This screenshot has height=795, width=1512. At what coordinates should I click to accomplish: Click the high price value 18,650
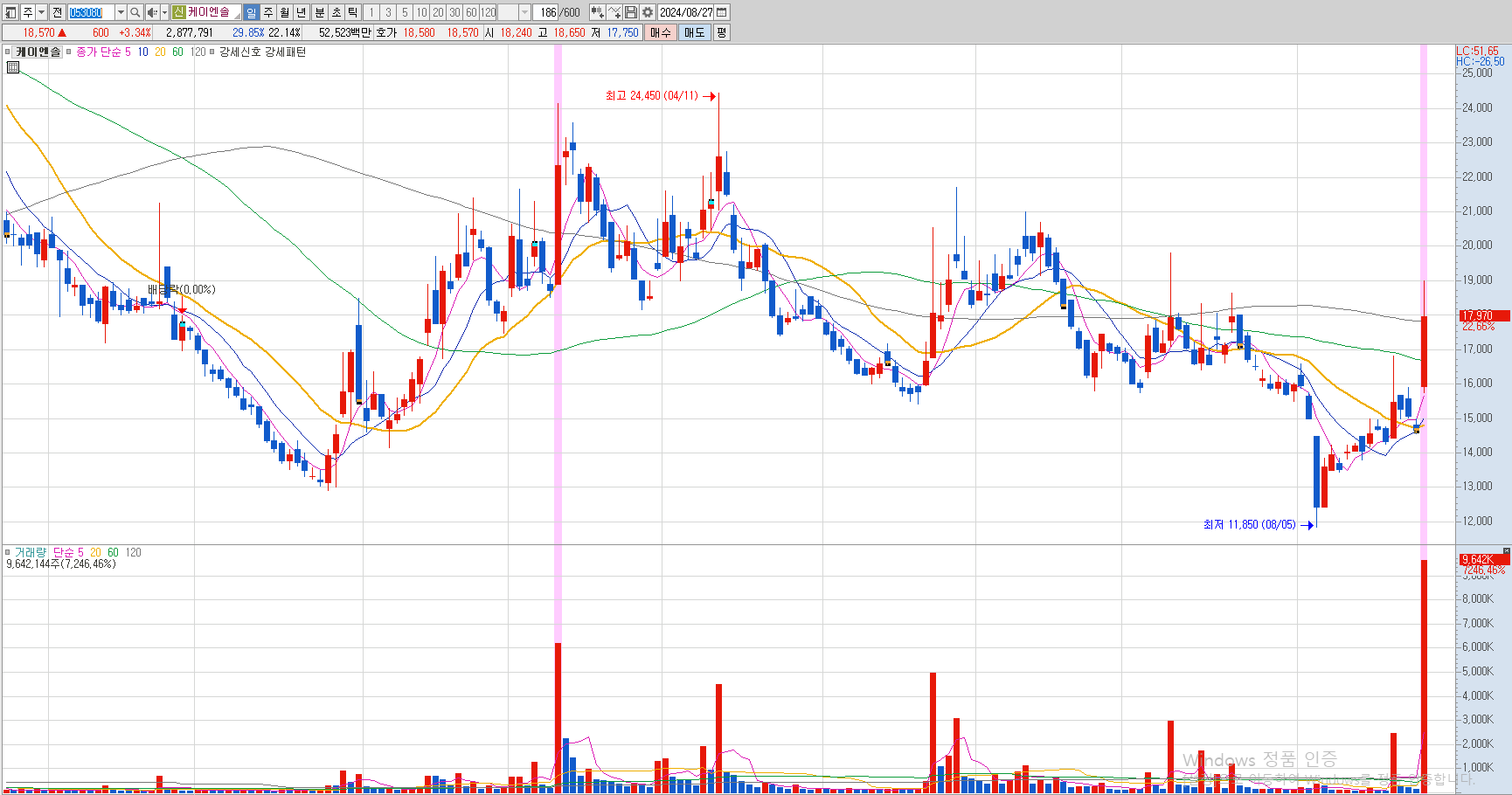pos(569,32)
